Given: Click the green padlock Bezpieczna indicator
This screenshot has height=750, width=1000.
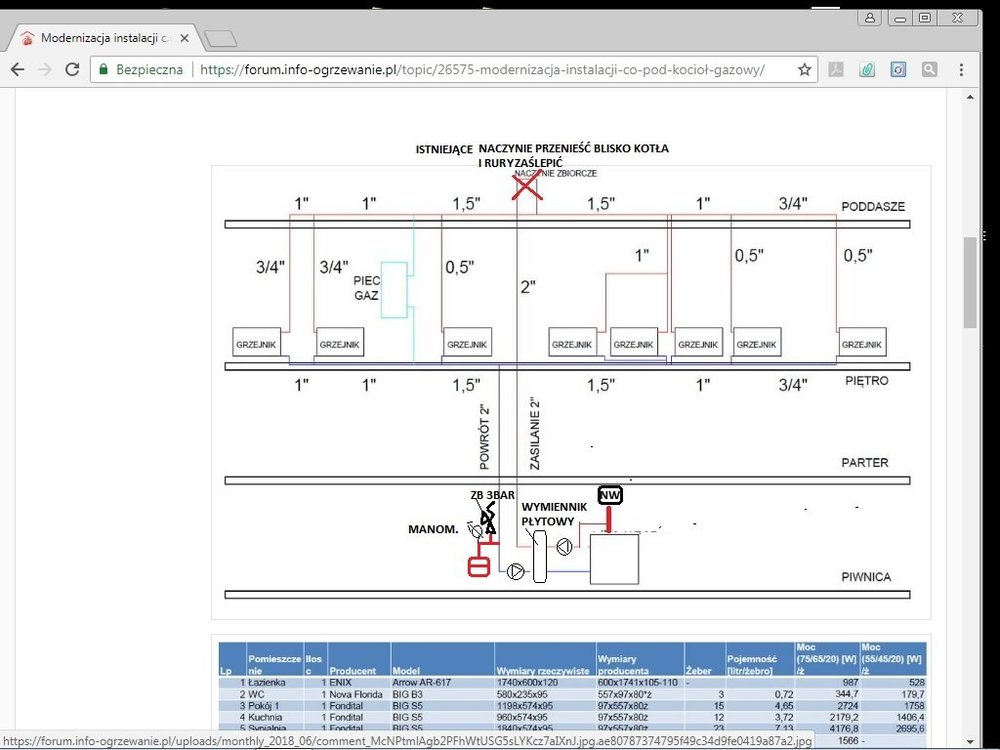Looking at the screenshot, I should coord(138,70).
